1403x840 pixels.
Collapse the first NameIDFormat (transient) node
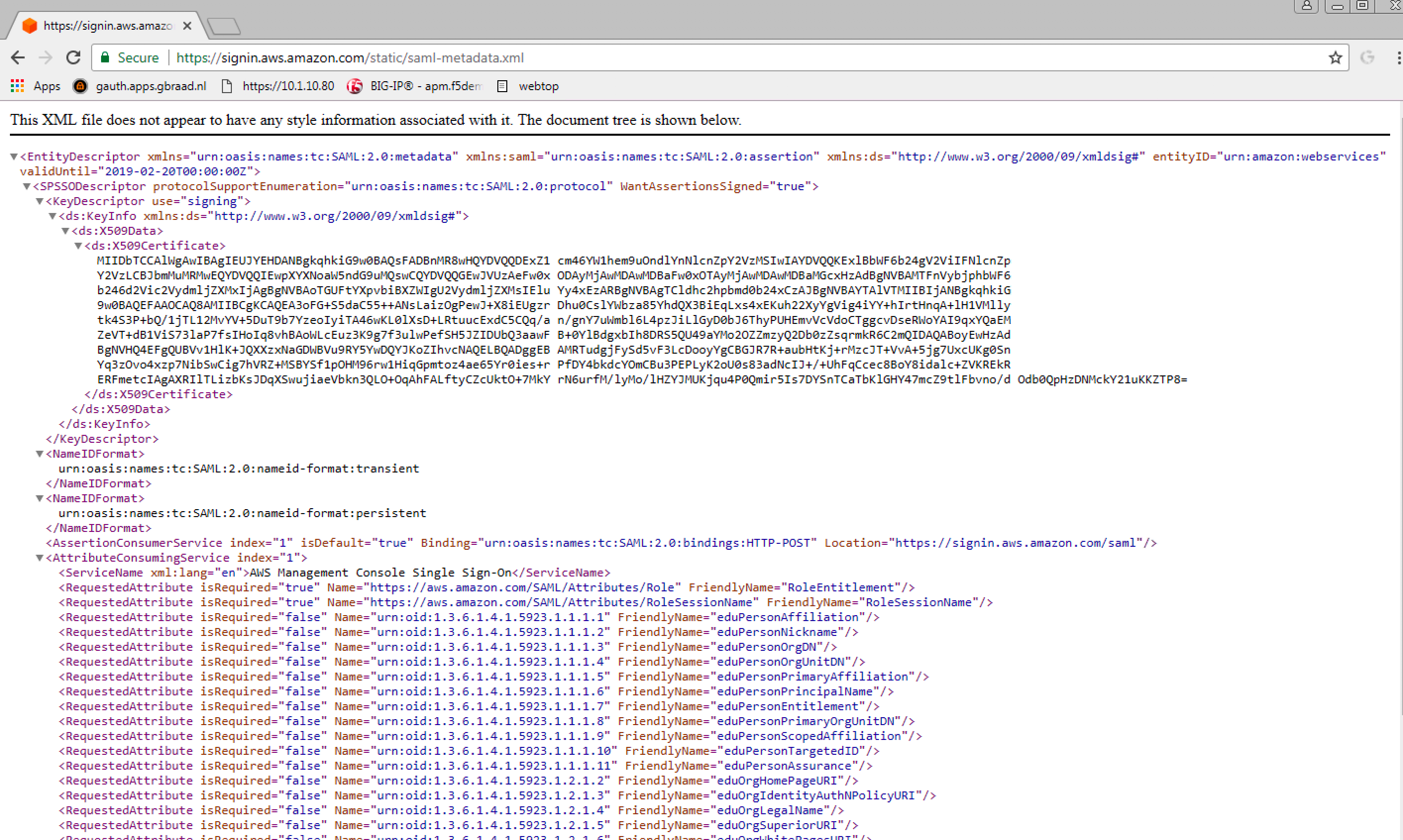[40, 454]
